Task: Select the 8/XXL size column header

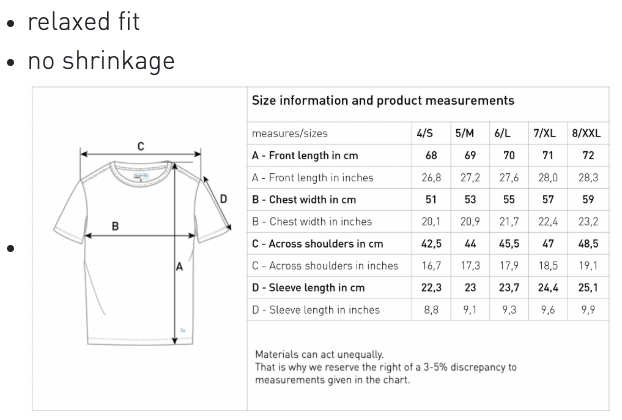Action: click(586, 133)
